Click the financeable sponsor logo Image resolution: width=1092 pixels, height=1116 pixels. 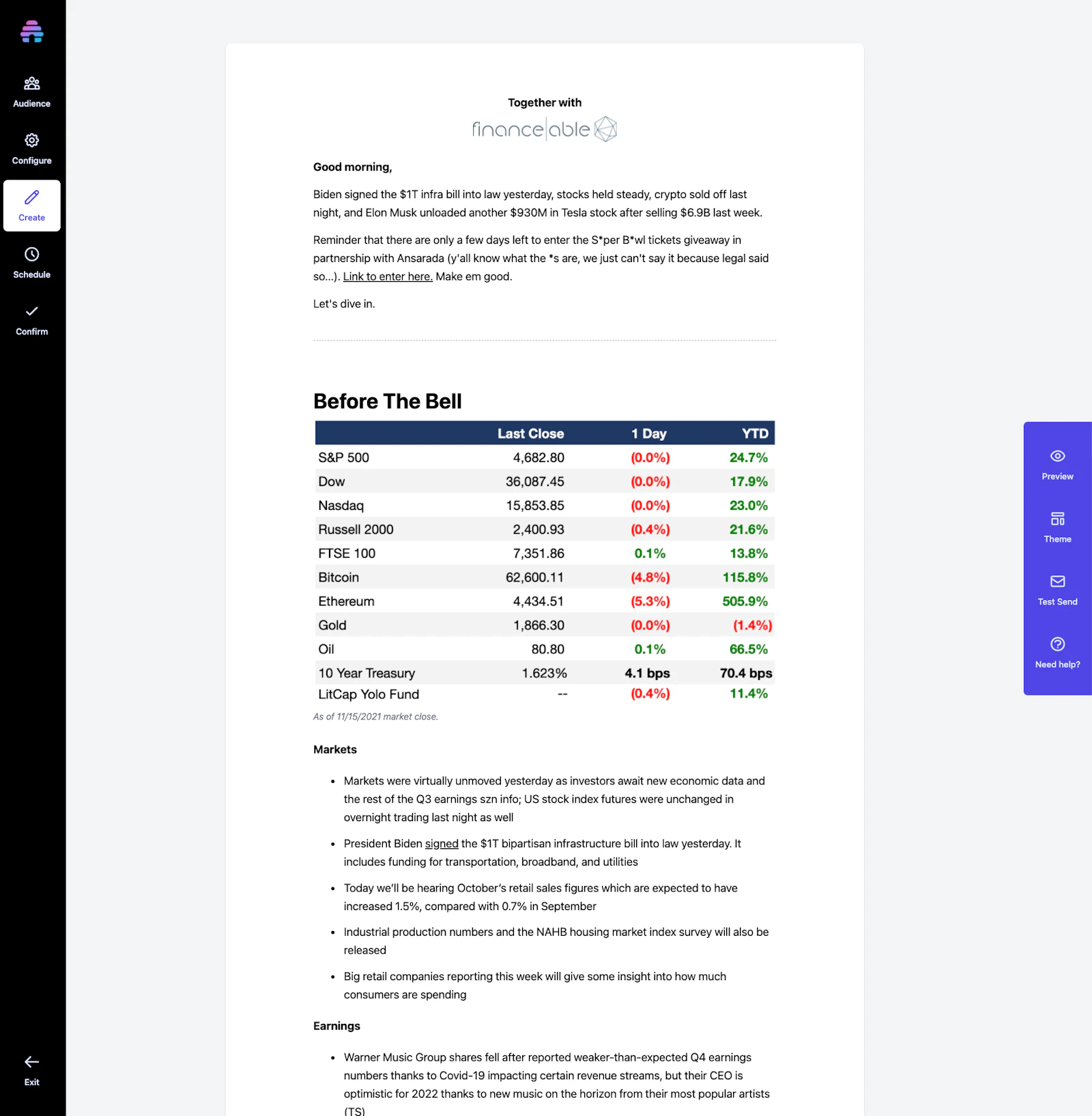click(x=544, y=128)
